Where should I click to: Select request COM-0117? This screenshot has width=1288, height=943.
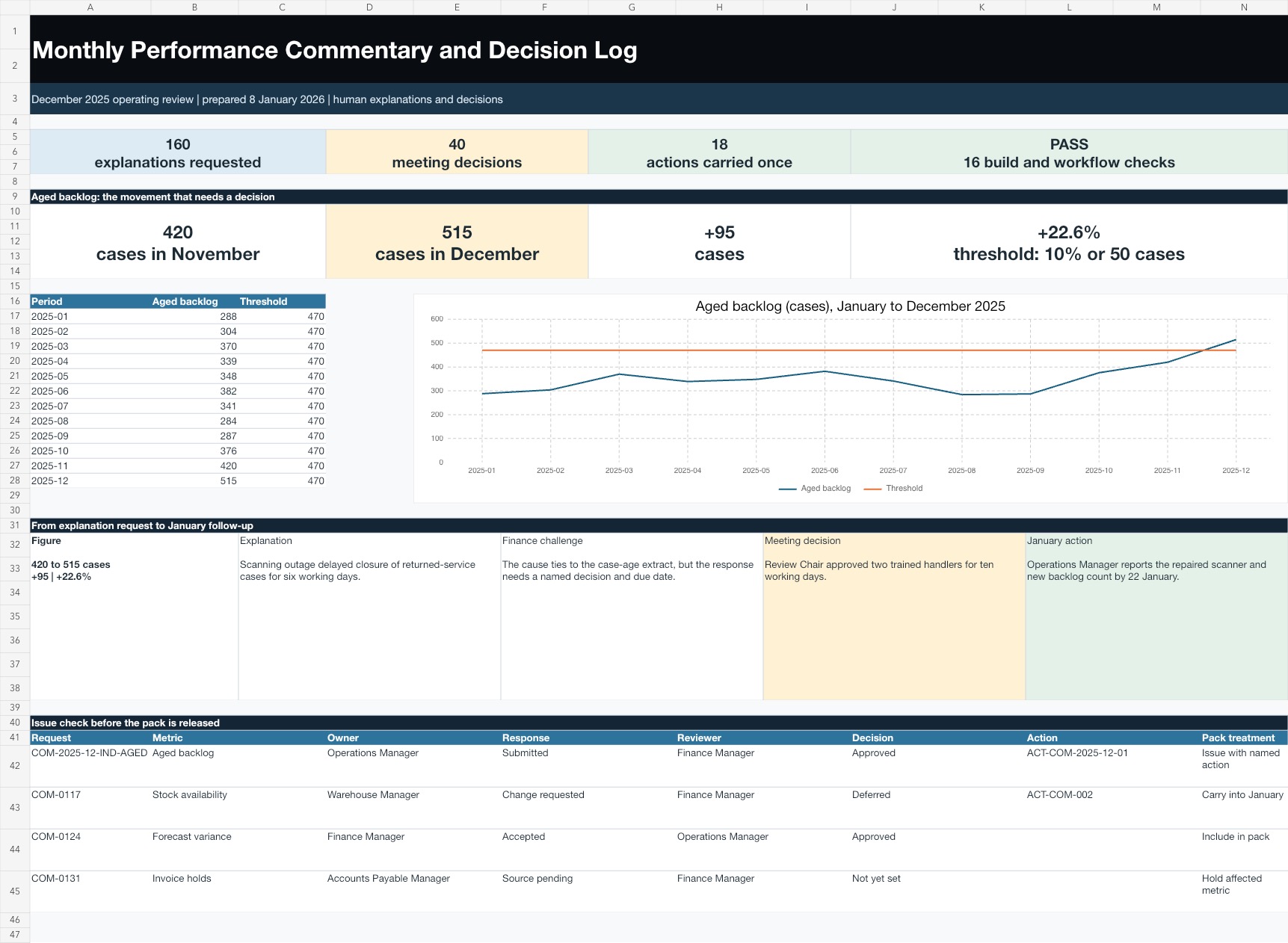pyautogui.click(x=90, y=808)
